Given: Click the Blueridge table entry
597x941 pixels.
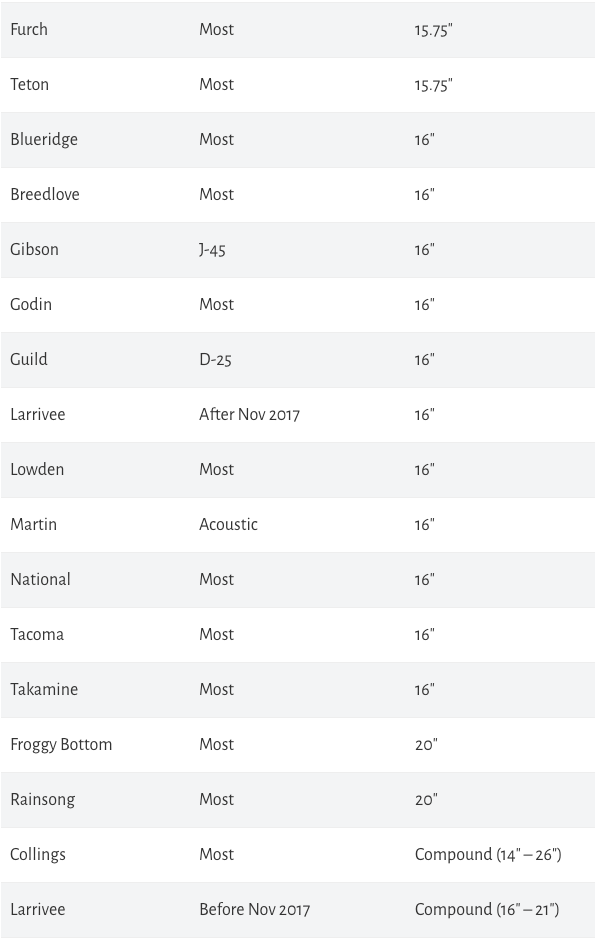Looking at the screenshot, I should click(44, 139).
